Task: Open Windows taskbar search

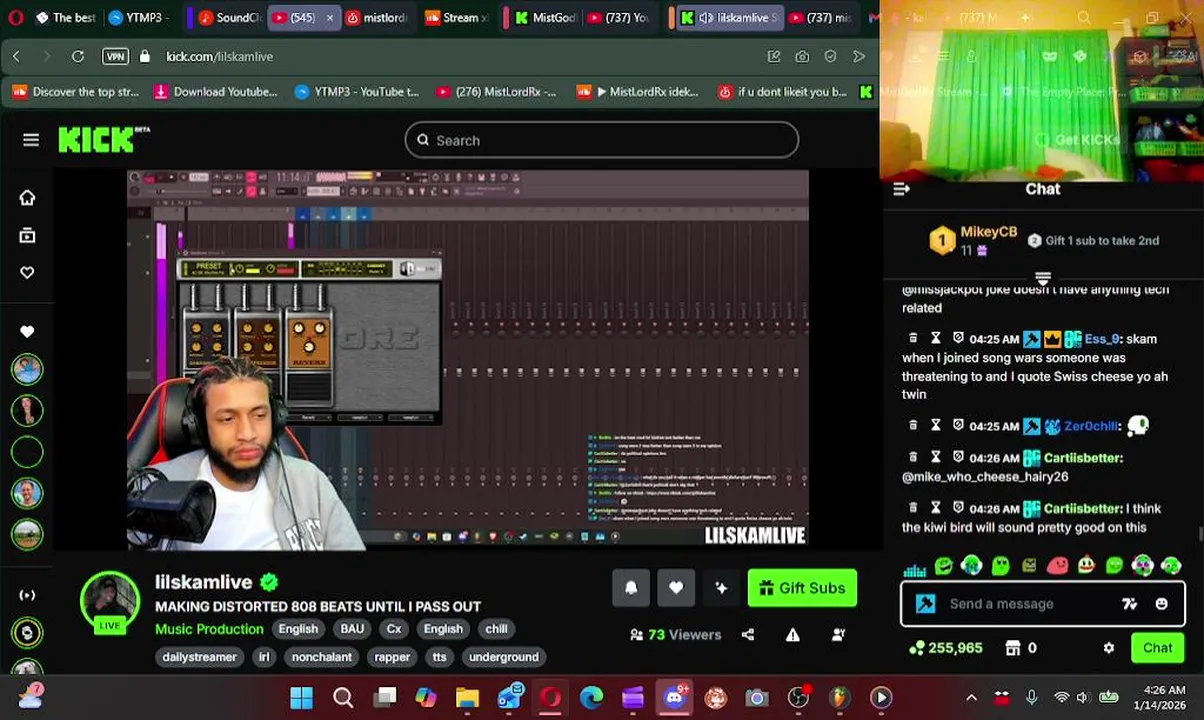Action: pyautogui.click(x=343, y=697)
